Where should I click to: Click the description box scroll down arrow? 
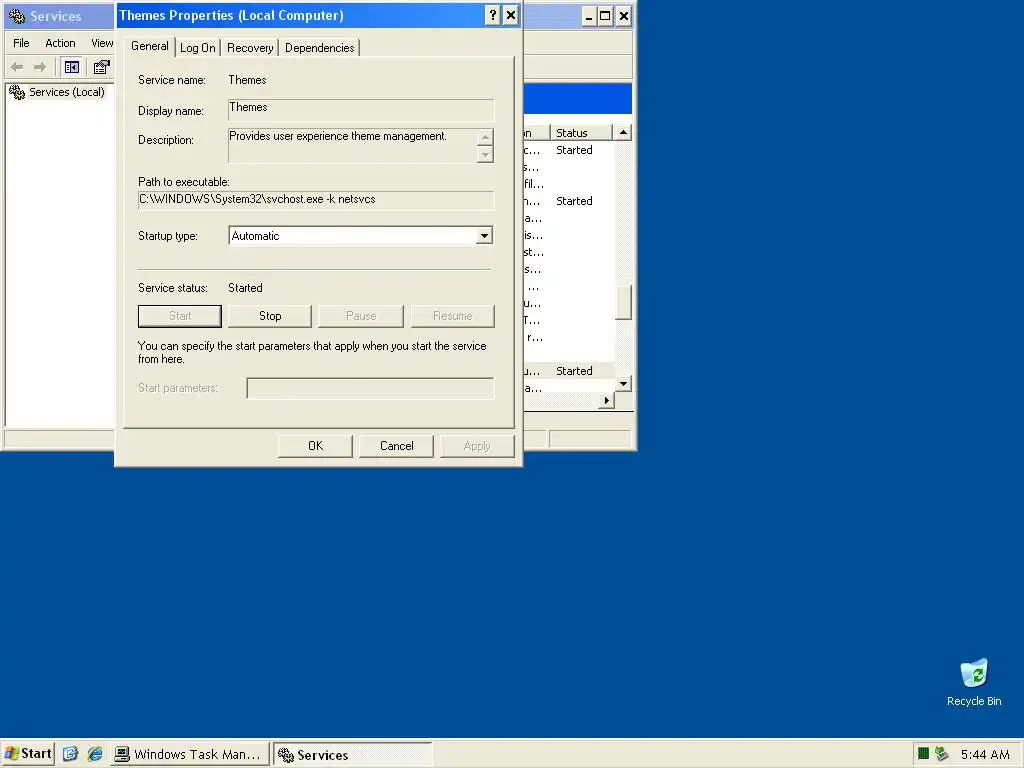coord(485,154)
